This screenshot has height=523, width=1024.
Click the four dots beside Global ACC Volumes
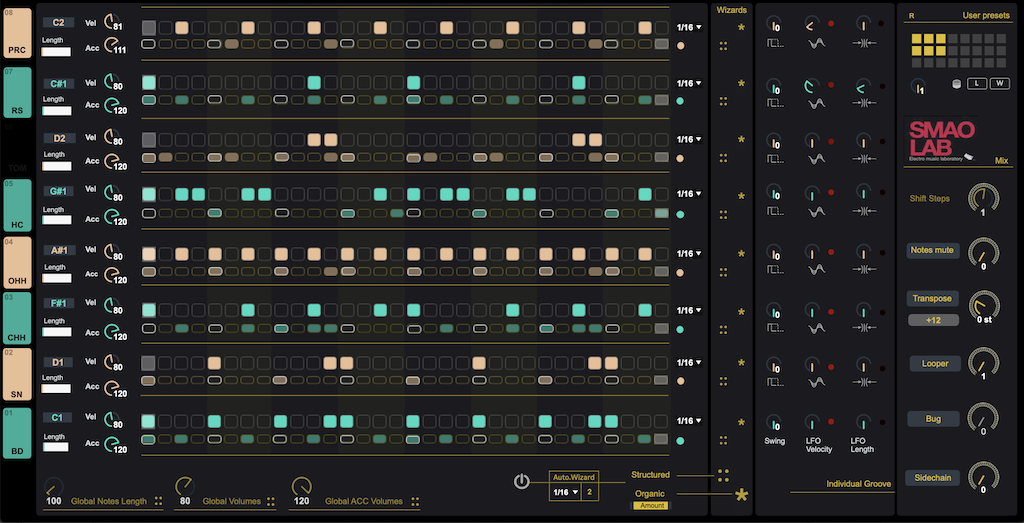click(x=415, y=501)
